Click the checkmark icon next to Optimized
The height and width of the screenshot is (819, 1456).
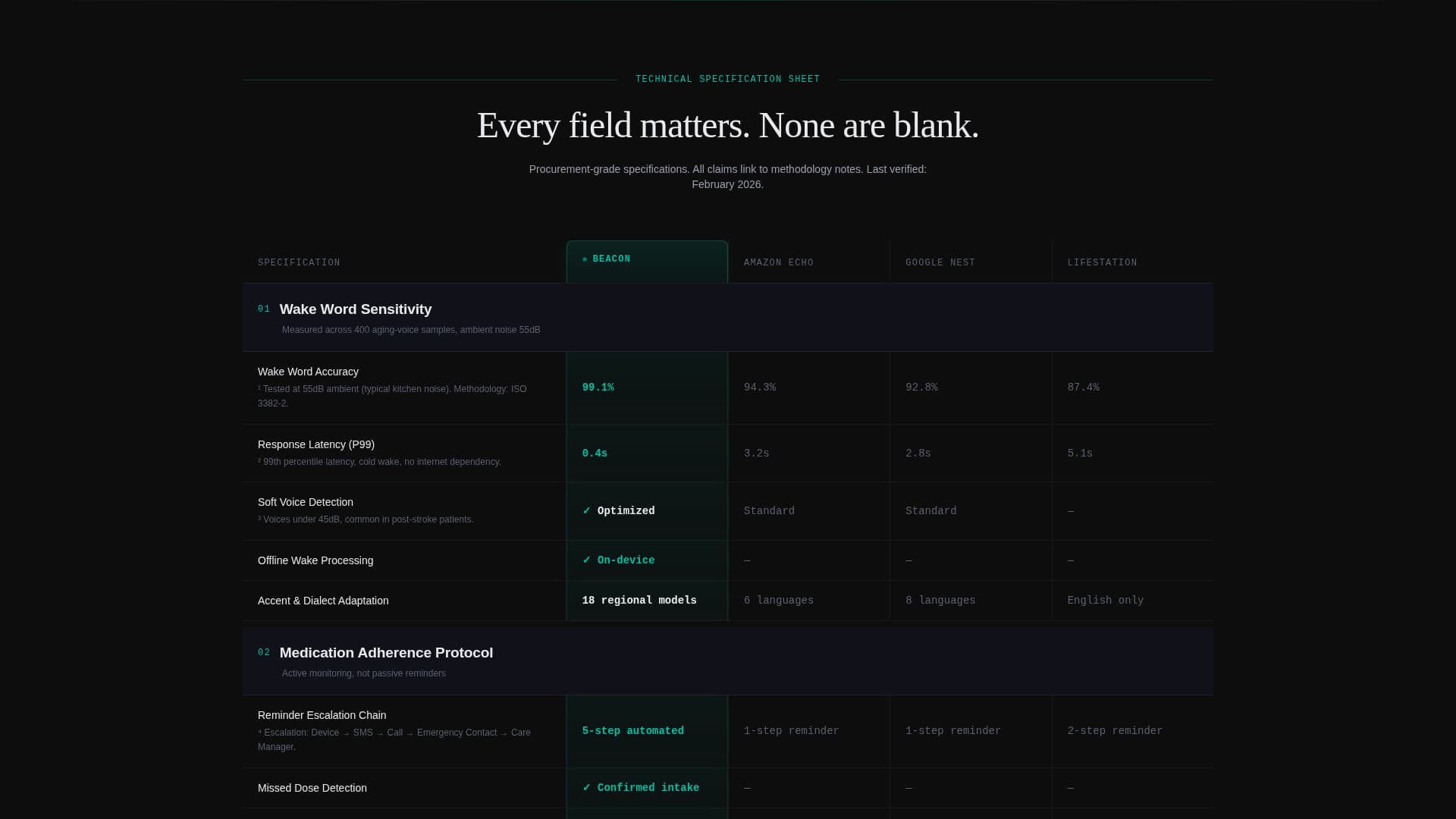coord(586,511)
